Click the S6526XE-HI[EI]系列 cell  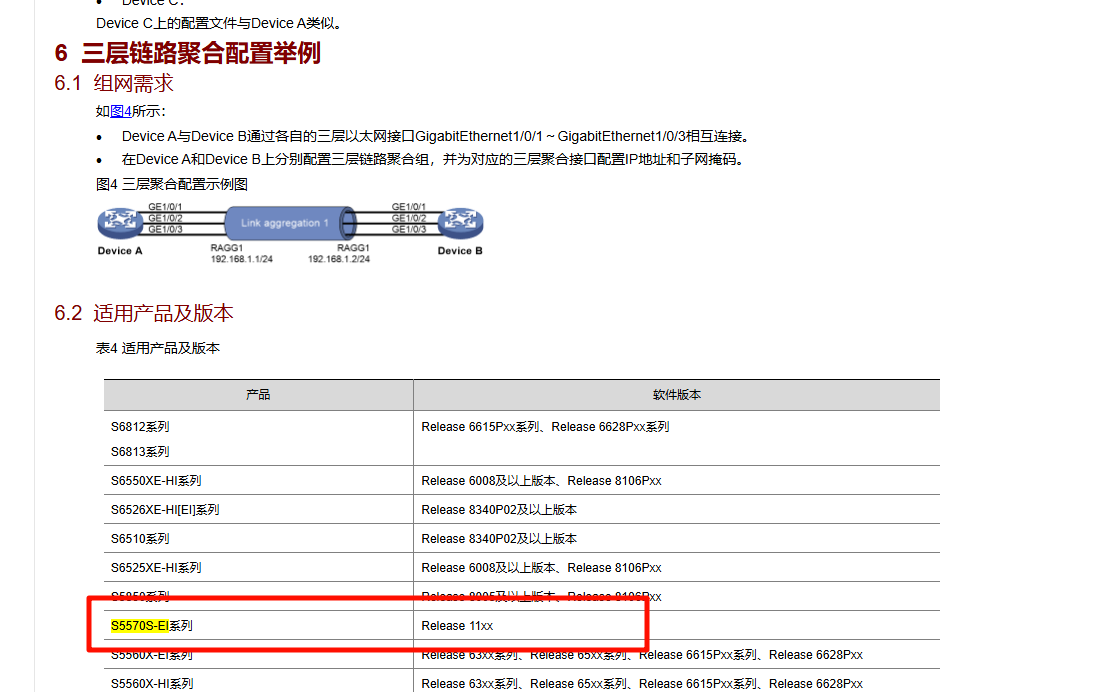(165, 510)
